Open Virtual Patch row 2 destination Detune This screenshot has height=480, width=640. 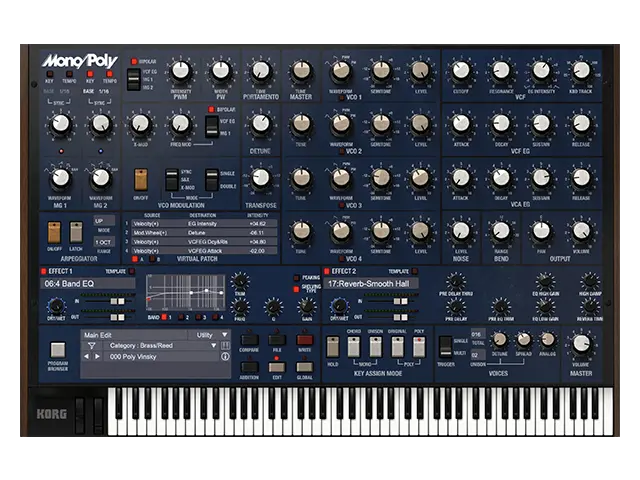pyautogui.click(x=214, y=233)
